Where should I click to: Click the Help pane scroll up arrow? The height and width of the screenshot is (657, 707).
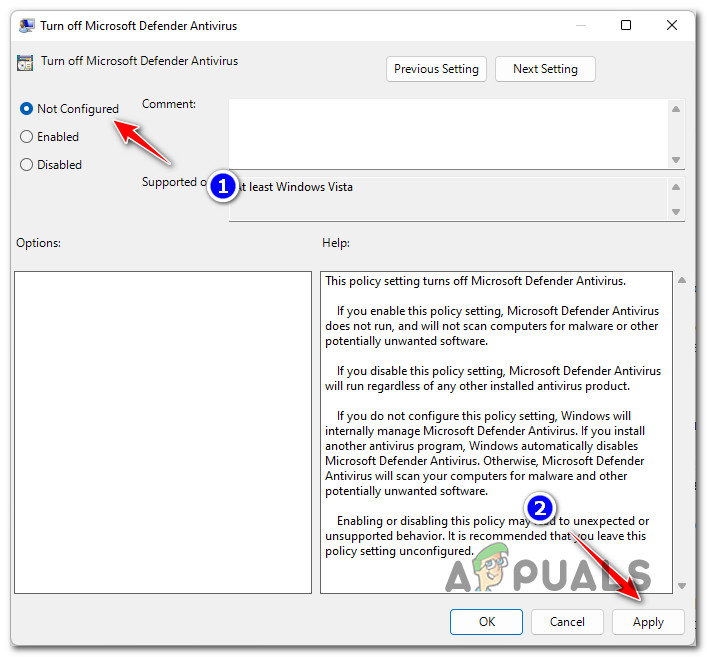pyautogui.click(x=682, y=280)
